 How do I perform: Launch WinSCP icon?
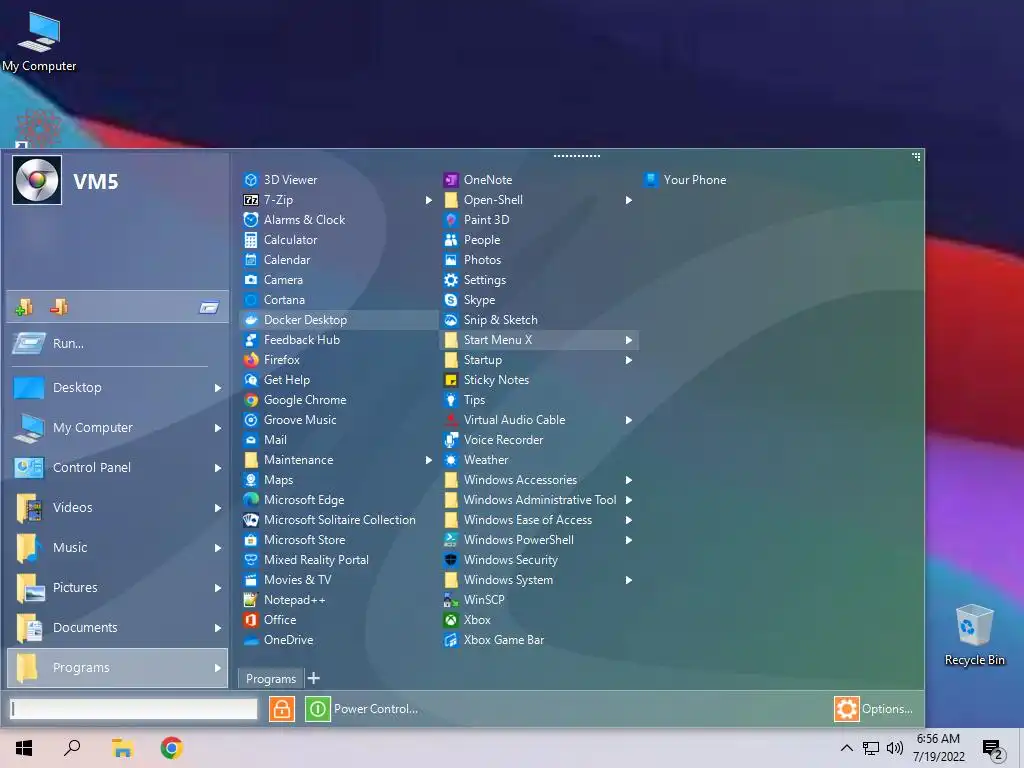pyautogui.click(x=451, y=600)
